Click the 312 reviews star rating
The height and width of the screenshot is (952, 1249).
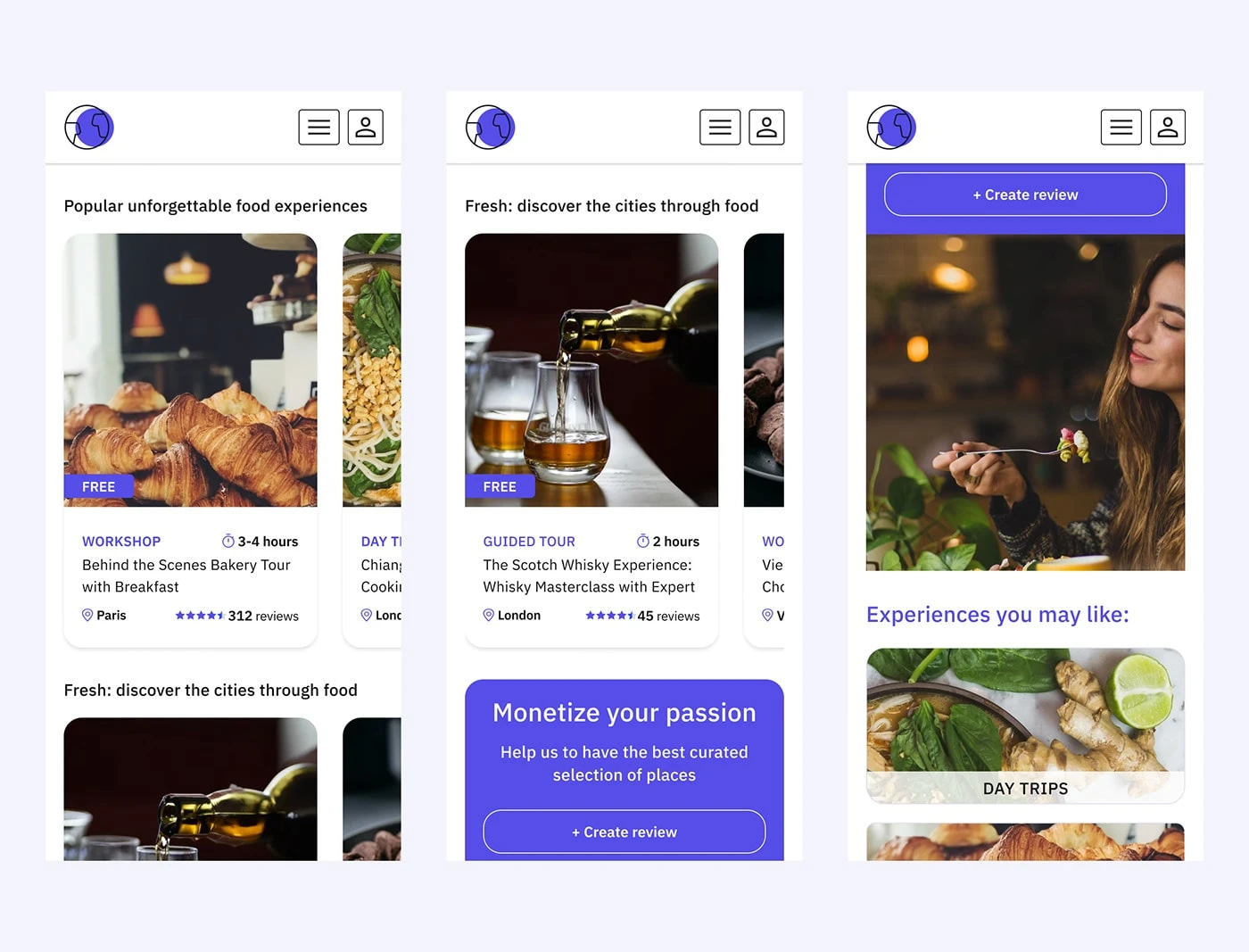pyautogui.click(x=236, y=616)
